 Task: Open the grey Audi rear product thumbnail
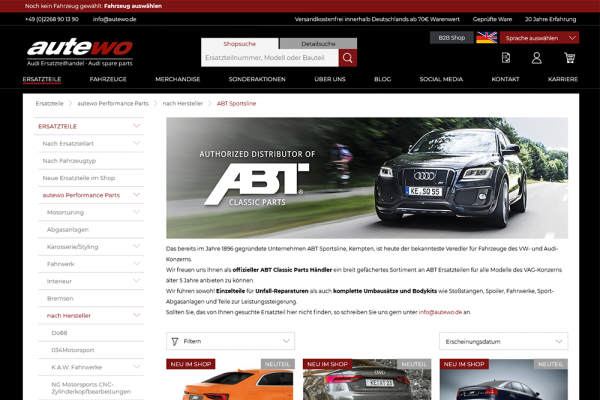pos(367,380)
